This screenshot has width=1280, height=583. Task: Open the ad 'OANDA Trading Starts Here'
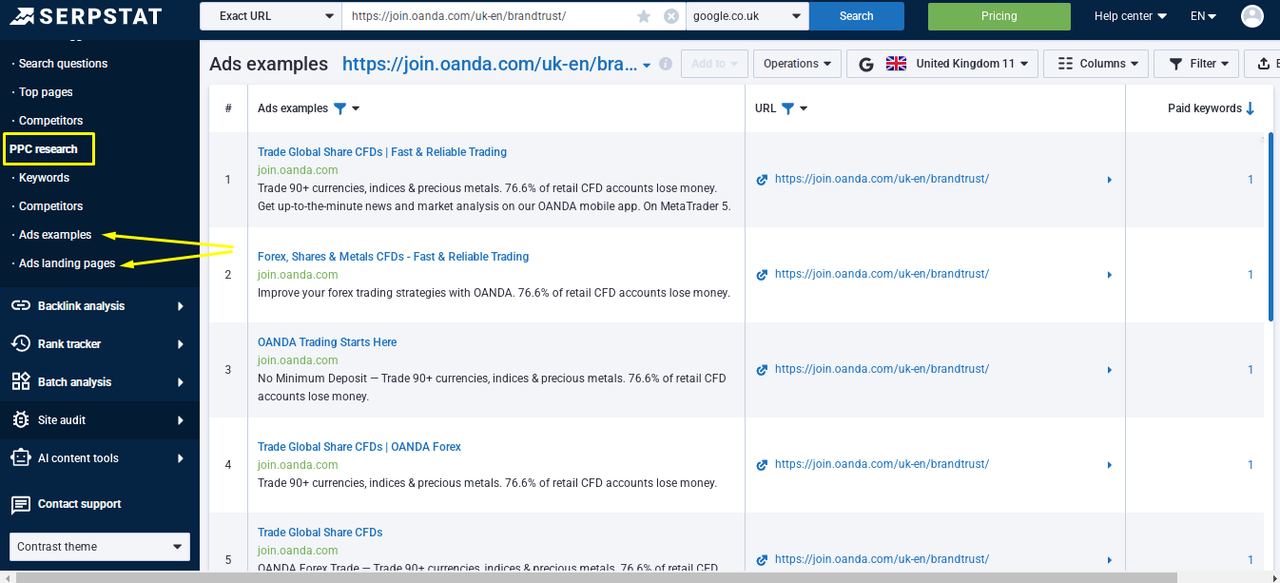(327, 342)
